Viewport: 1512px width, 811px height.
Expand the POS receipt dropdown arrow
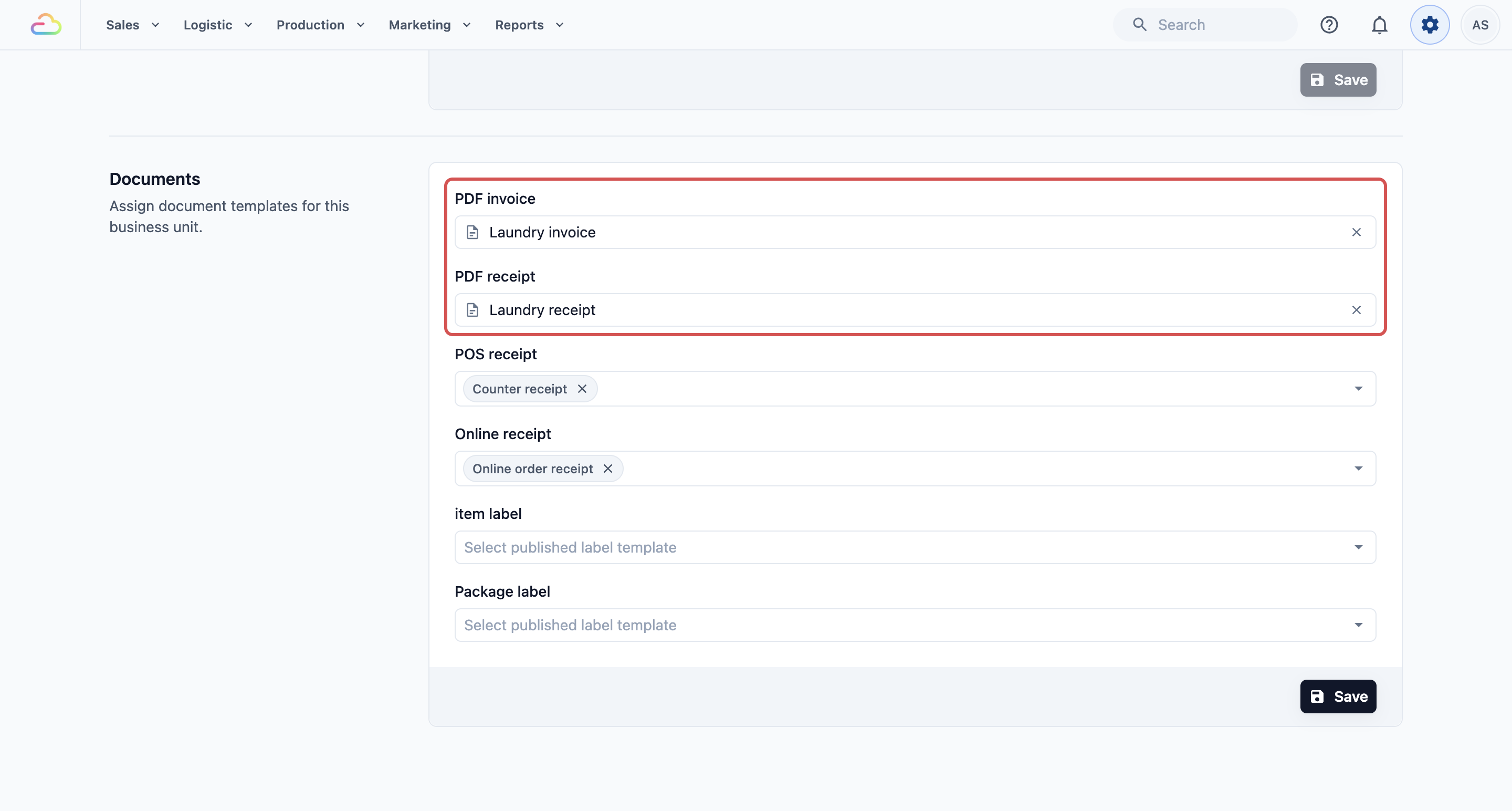click(x=1358, y=389)
